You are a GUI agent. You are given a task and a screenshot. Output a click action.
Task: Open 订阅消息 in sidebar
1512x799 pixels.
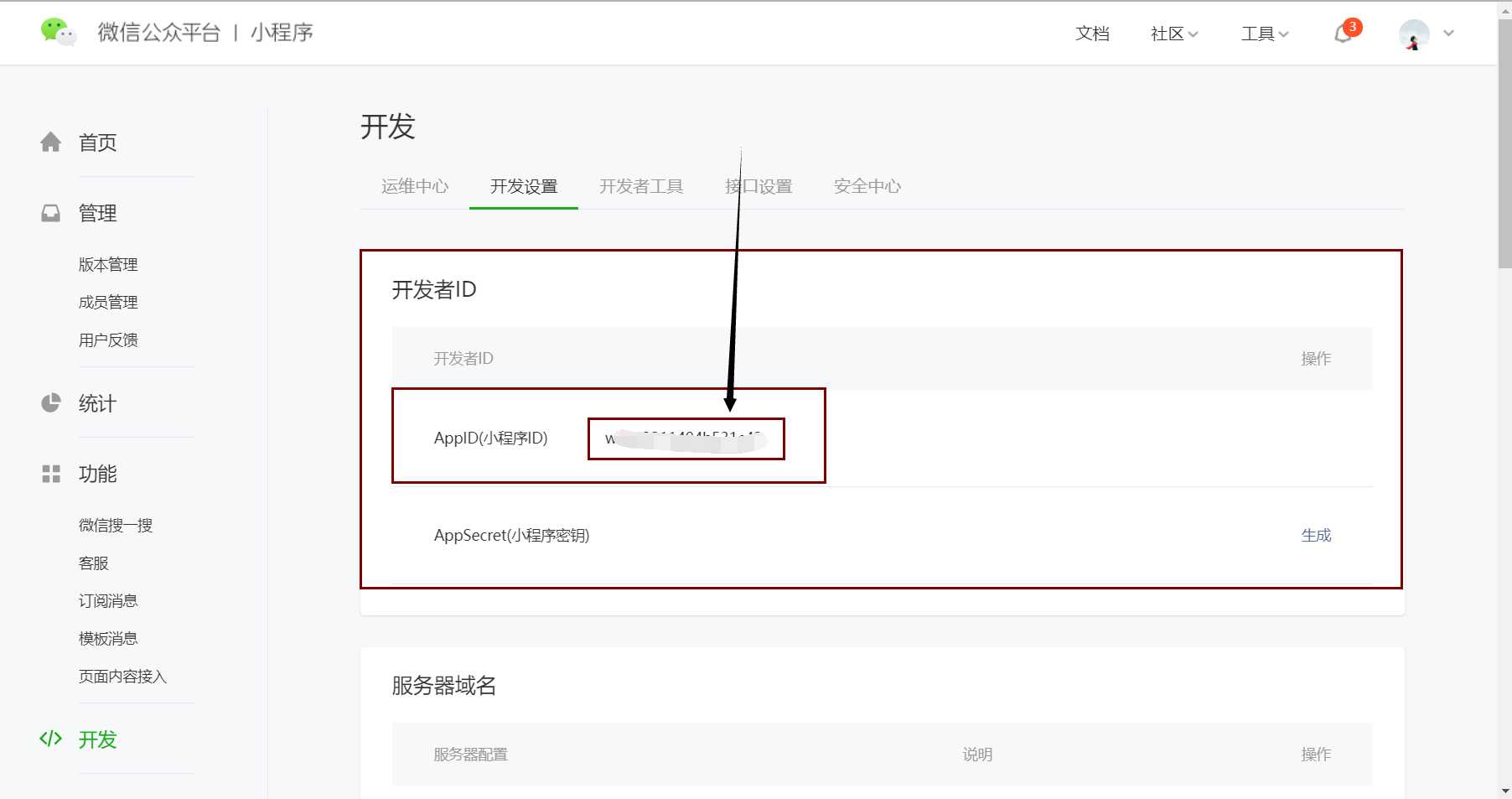(x=108, y=600)
